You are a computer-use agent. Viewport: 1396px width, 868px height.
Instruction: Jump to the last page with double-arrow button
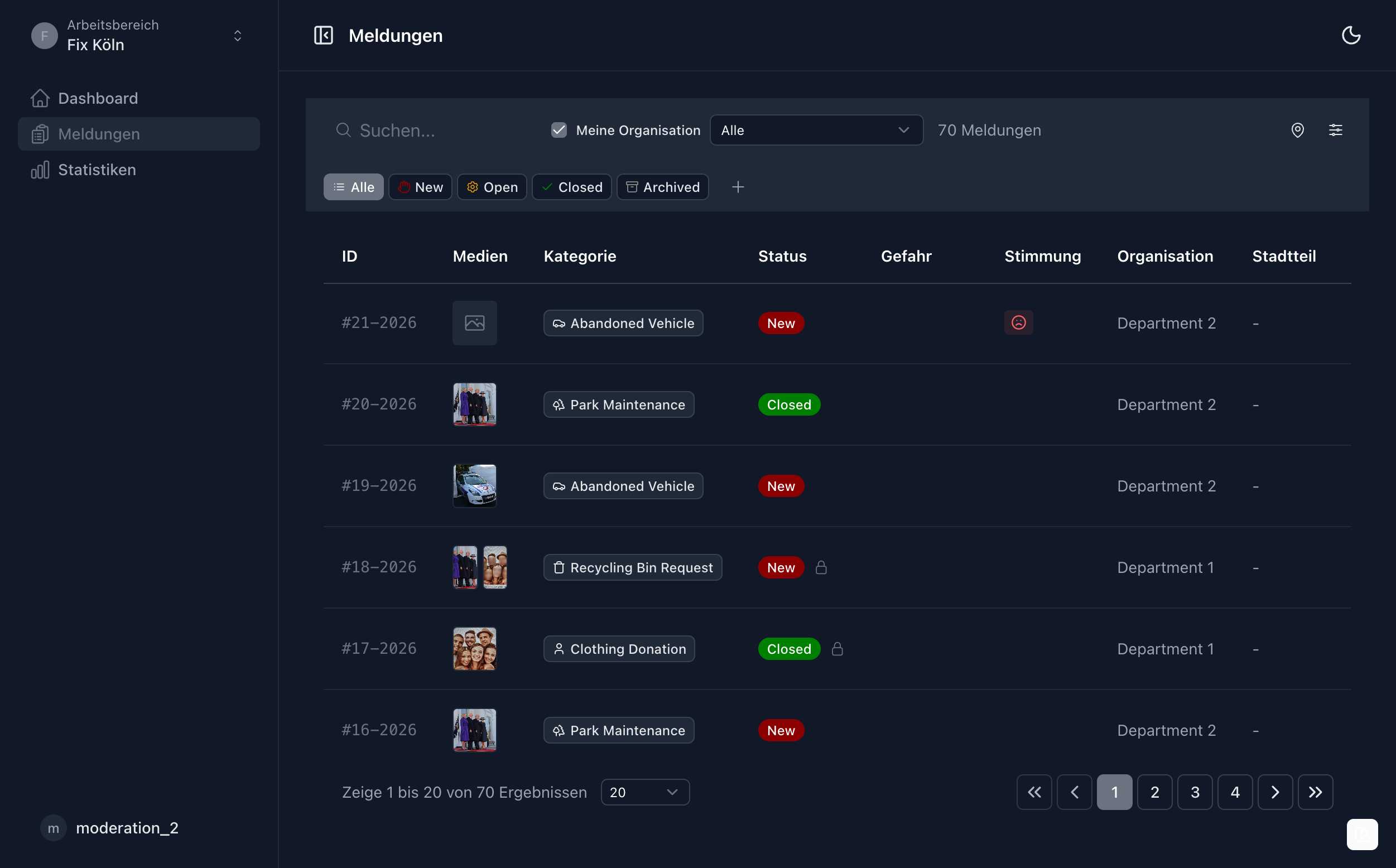pyautogui.click(x=1316, y=792)
